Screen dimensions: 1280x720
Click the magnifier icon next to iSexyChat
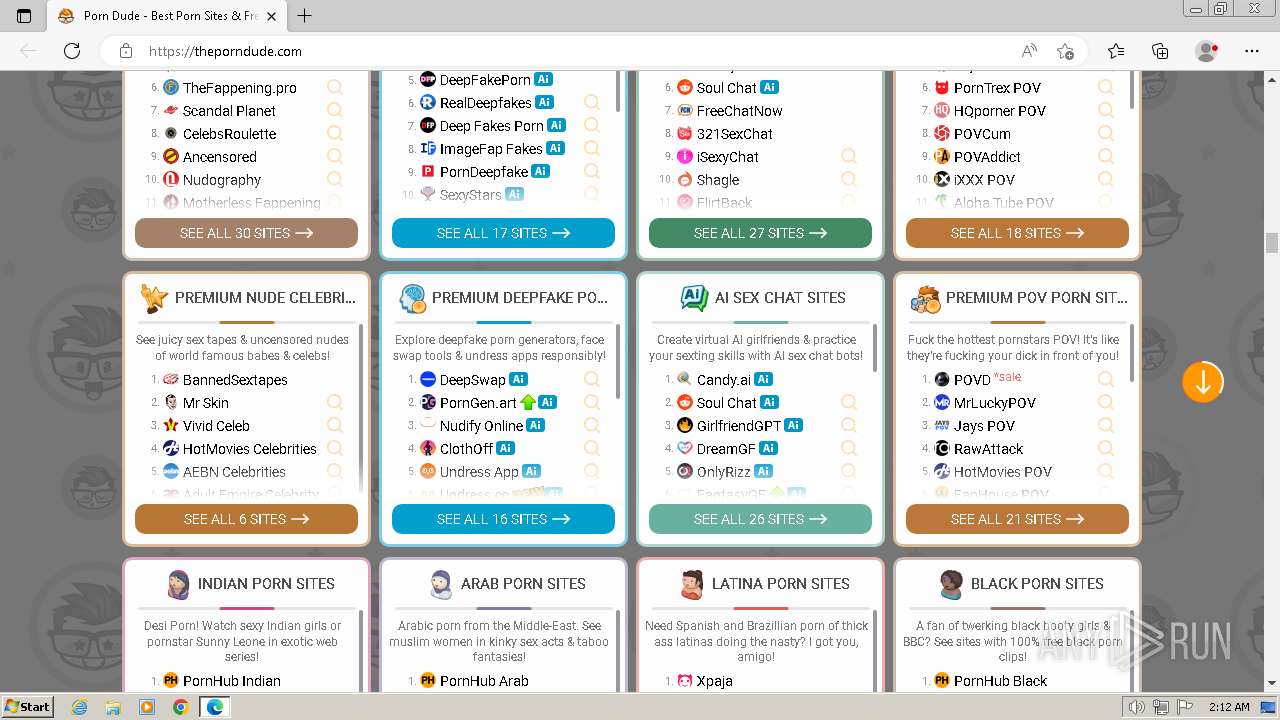pyautogui.click(x=849, y=157)
